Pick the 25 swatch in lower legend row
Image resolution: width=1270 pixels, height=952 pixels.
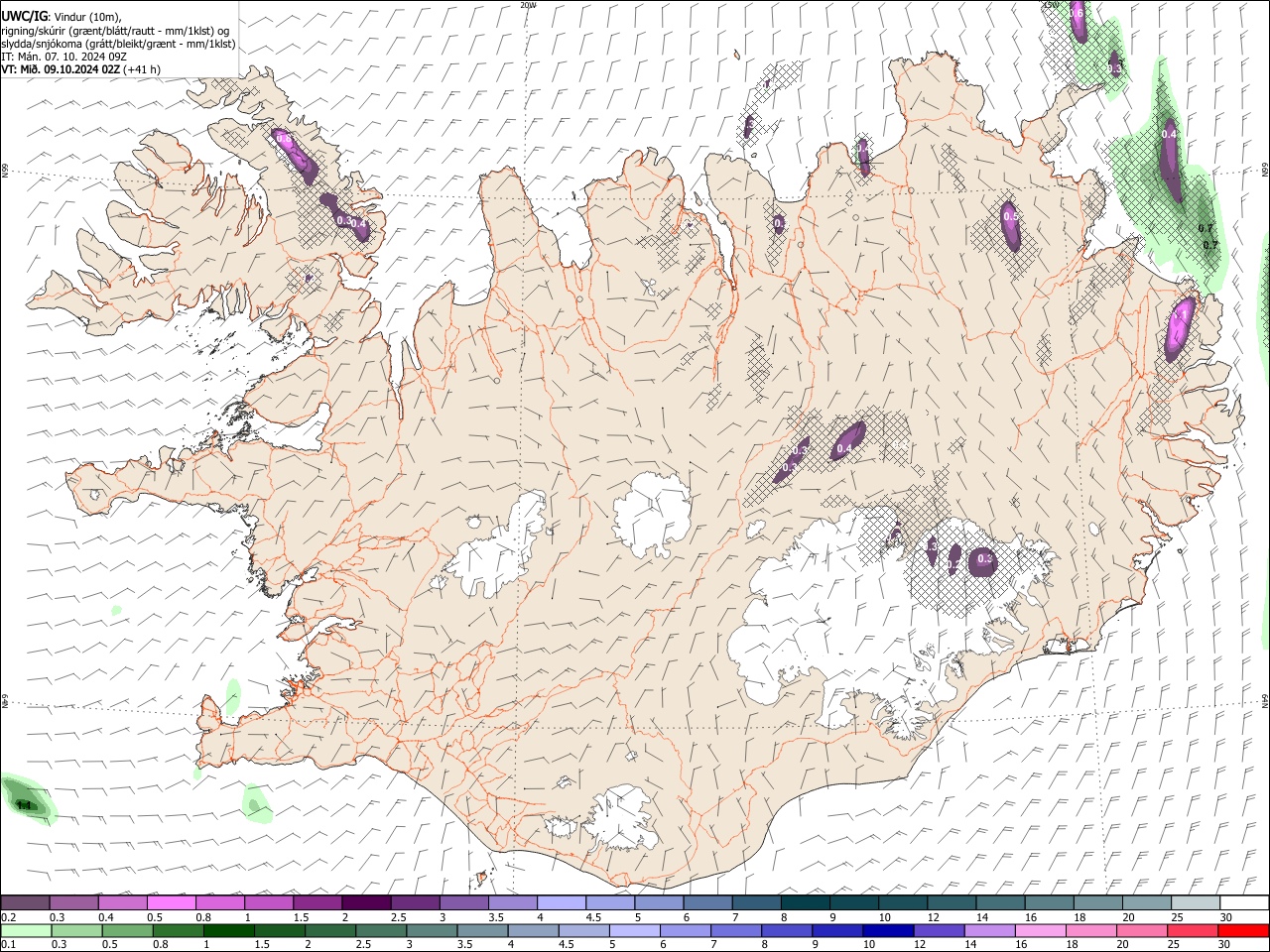pyautogui.click(x=1193, y=930)
